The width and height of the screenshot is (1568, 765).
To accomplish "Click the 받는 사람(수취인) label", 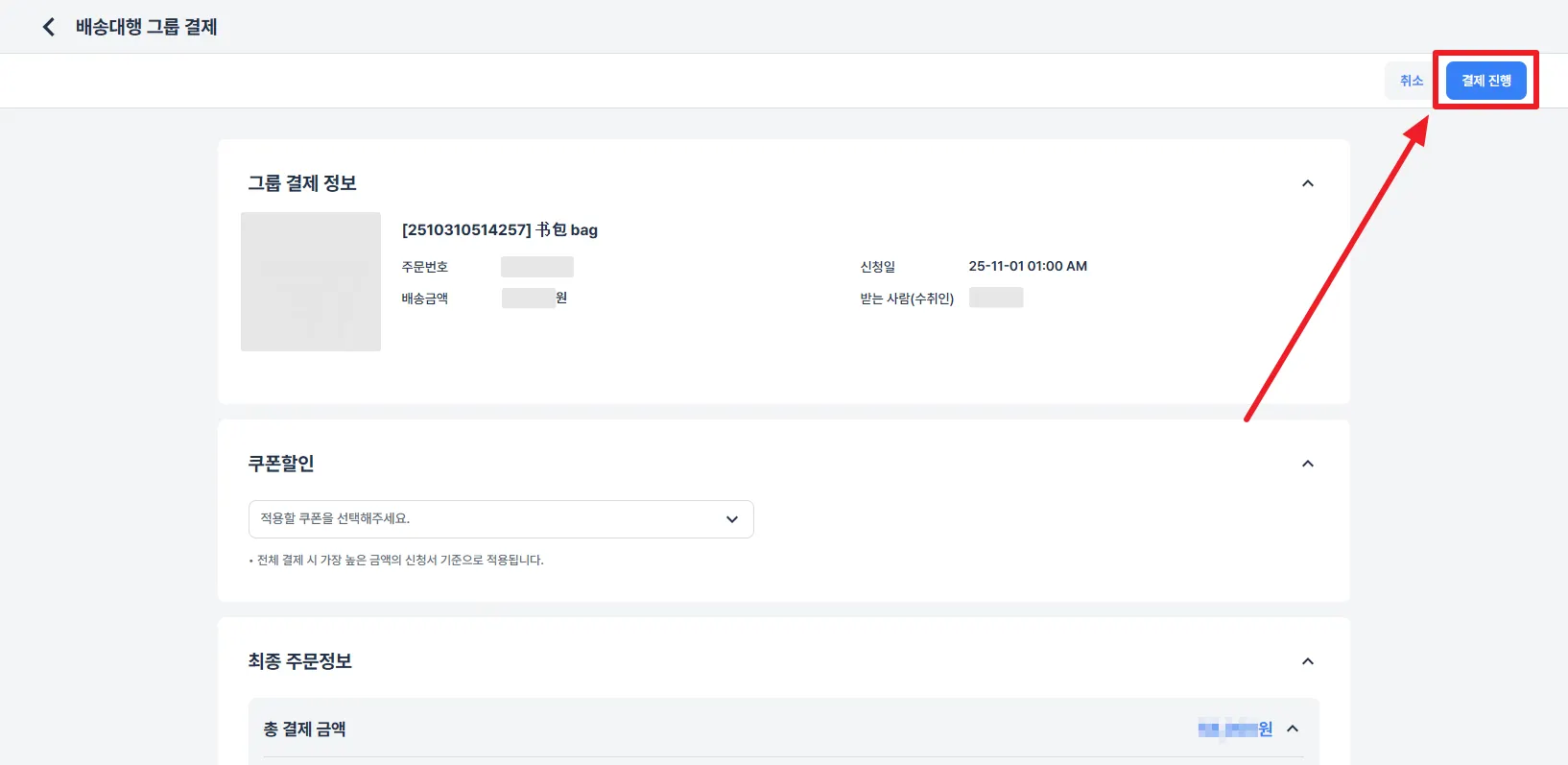I will point(907,299).
